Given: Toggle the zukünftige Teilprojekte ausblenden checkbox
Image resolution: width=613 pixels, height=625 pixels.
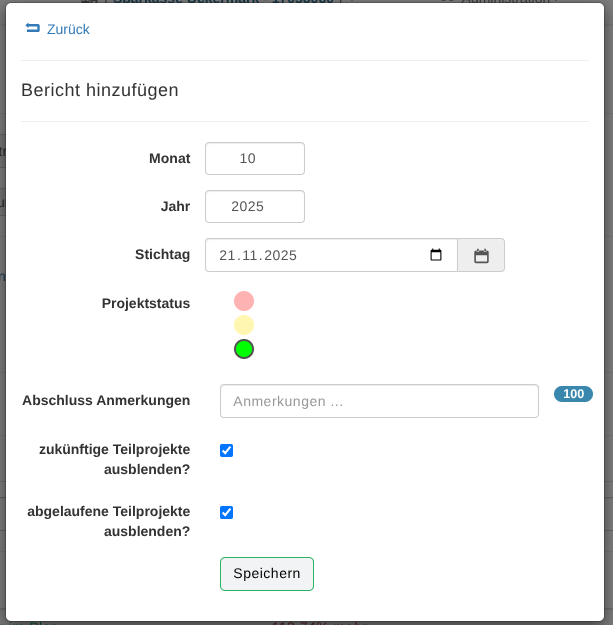Looking at the screenshot, I should click(227, 451).
